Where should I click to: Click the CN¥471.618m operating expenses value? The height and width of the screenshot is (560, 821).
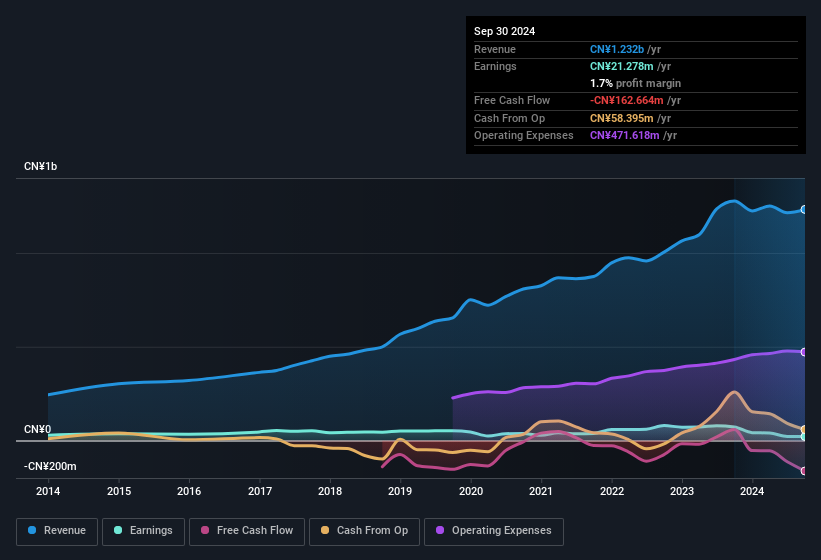(625, 136)
